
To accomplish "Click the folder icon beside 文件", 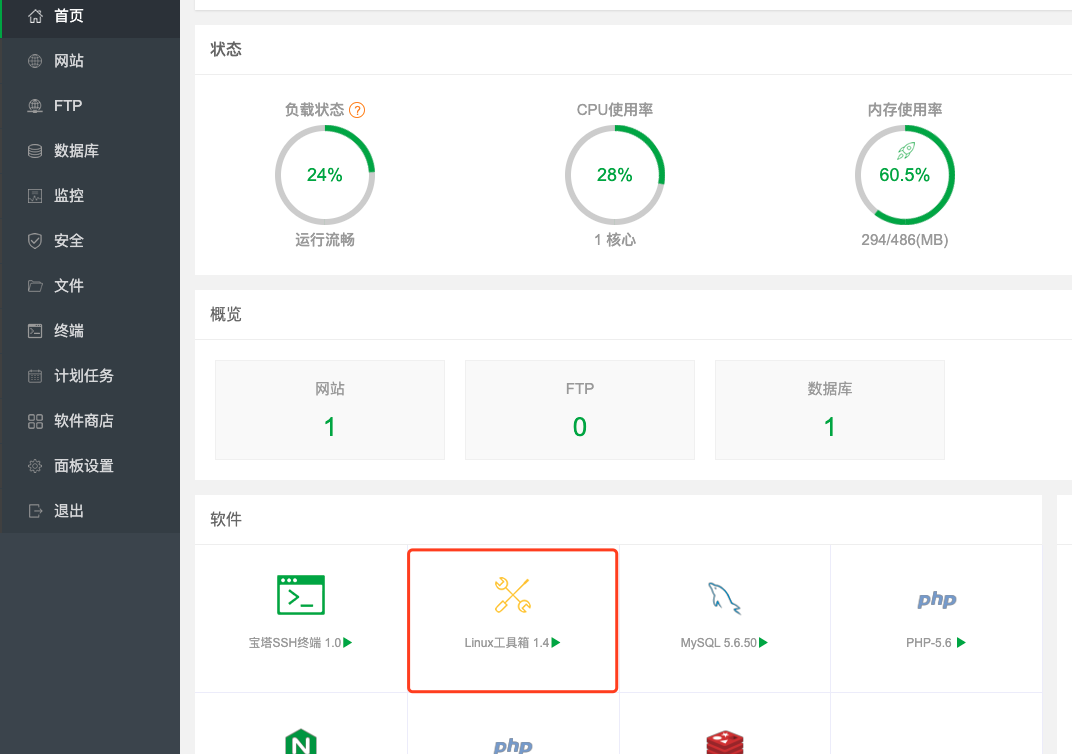I will coord(35,286).
